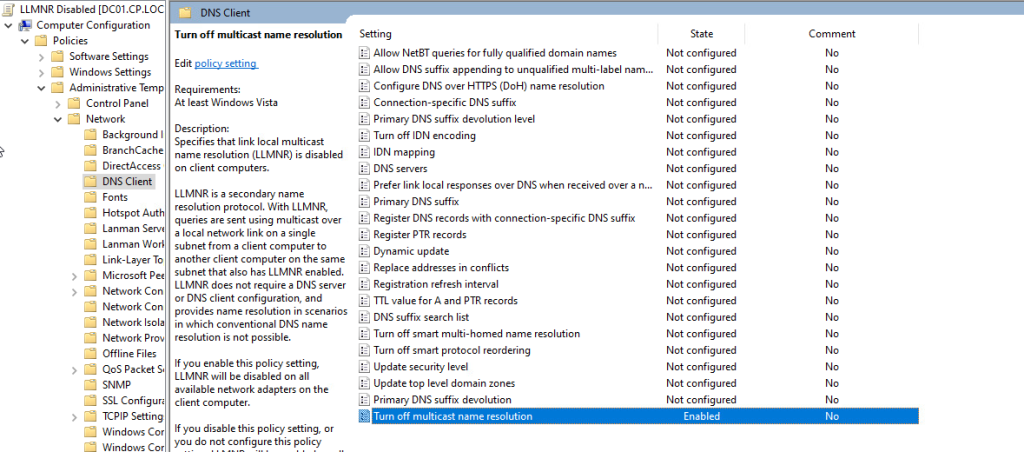Click the Computer Configuration node icon
Viewport: 1024px width, 452px height.
pyautogui.click(x=25, y=25)
